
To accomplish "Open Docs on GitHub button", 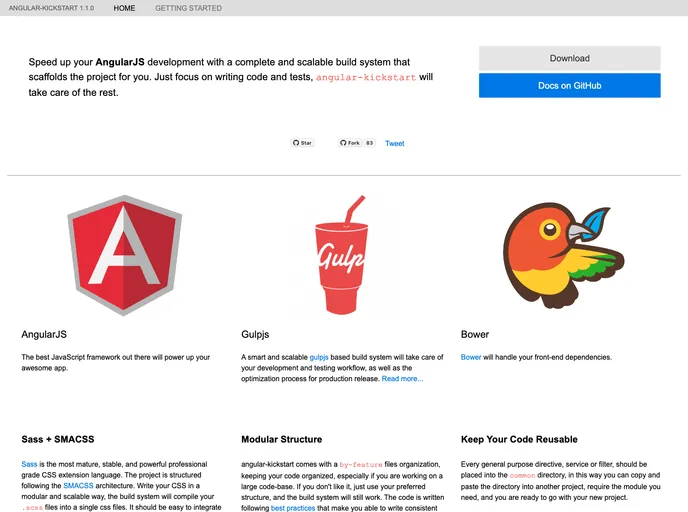I will [x=570, y=86].
